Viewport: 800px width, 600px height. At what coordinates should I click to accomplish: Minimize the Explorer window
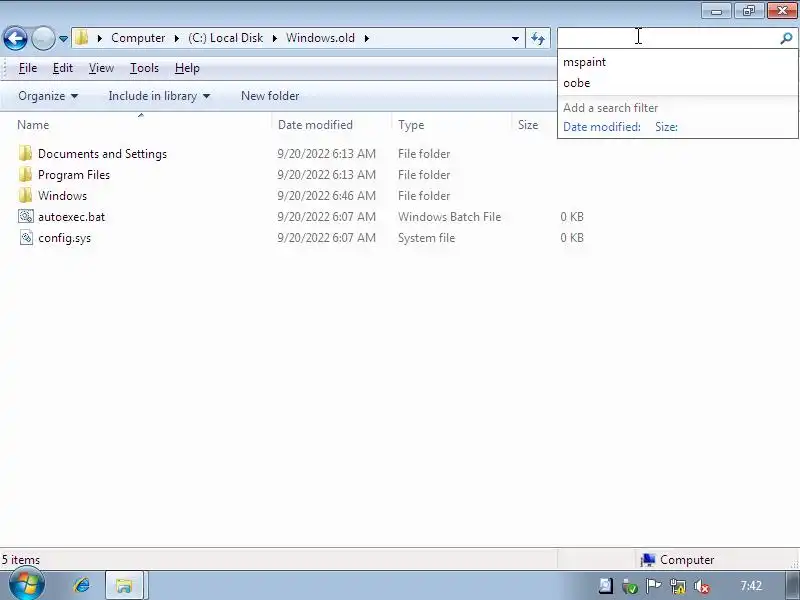[x=716, y=11]
